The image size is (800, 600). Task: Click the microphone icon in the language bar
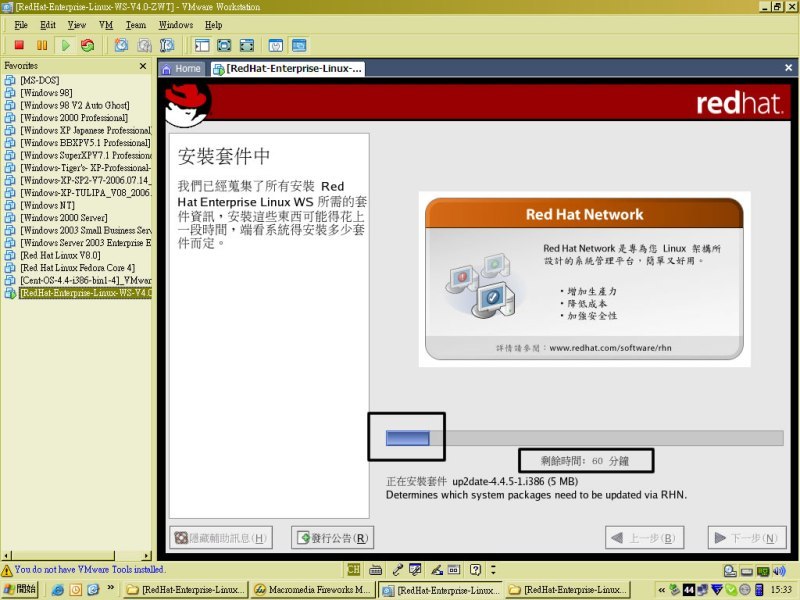point(398,569)
